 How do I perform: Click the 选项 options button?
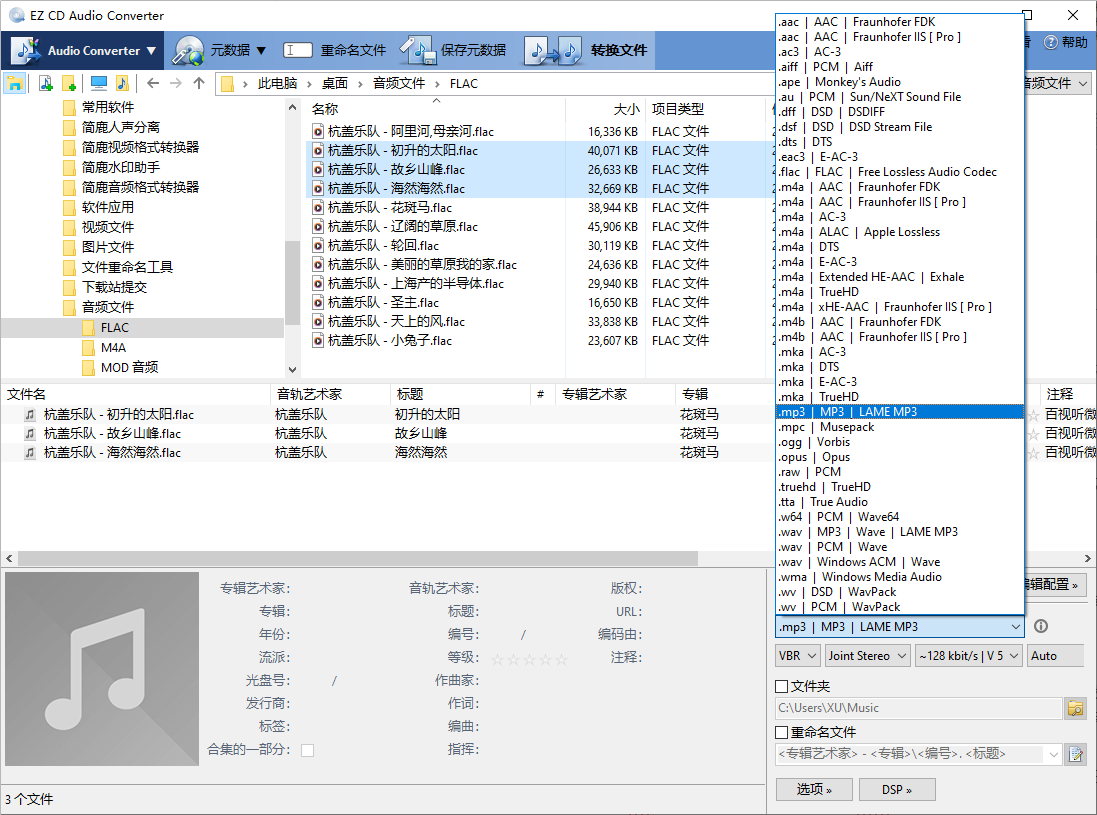coord(813,788)
